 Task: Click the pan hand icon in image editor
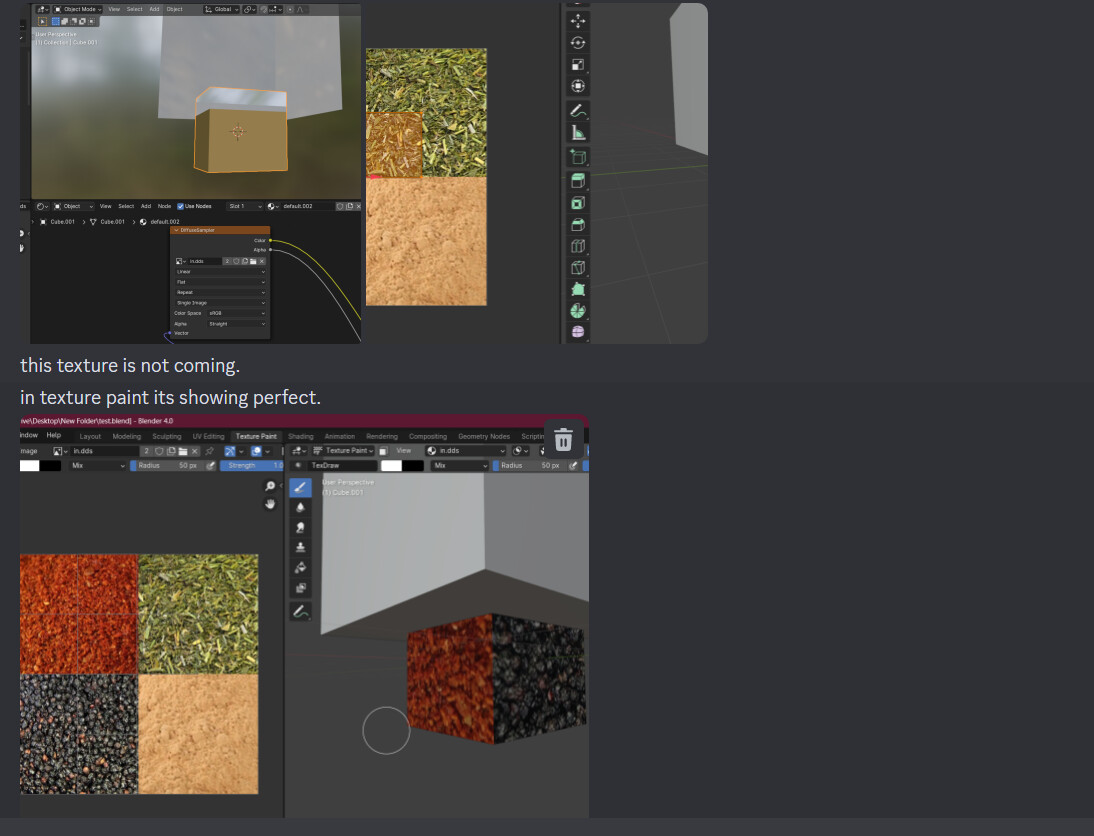[x=270, y=504]
